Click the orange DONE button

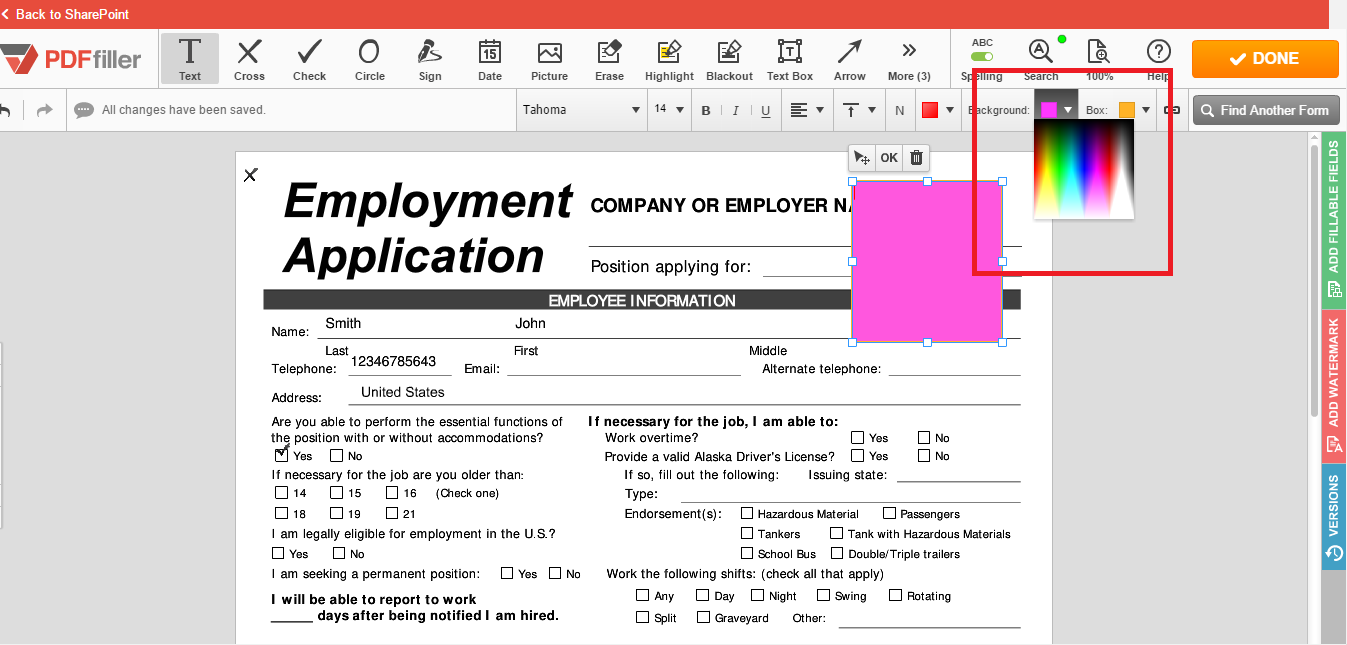point(1265,58)
